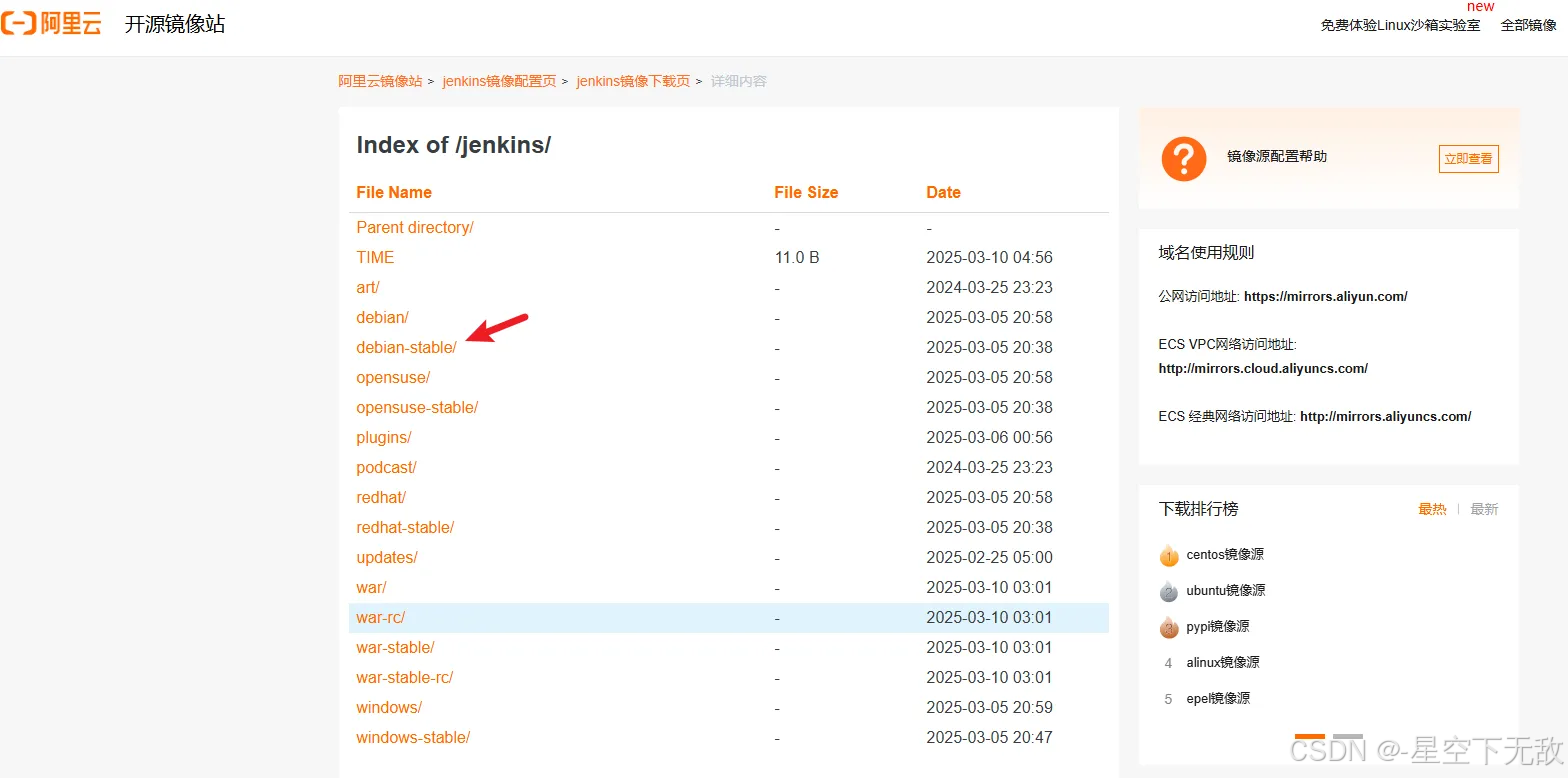Viewport: 1568px width, 778px height.
Task: Open the windows-stable/ directory
Action: point(413,737)
